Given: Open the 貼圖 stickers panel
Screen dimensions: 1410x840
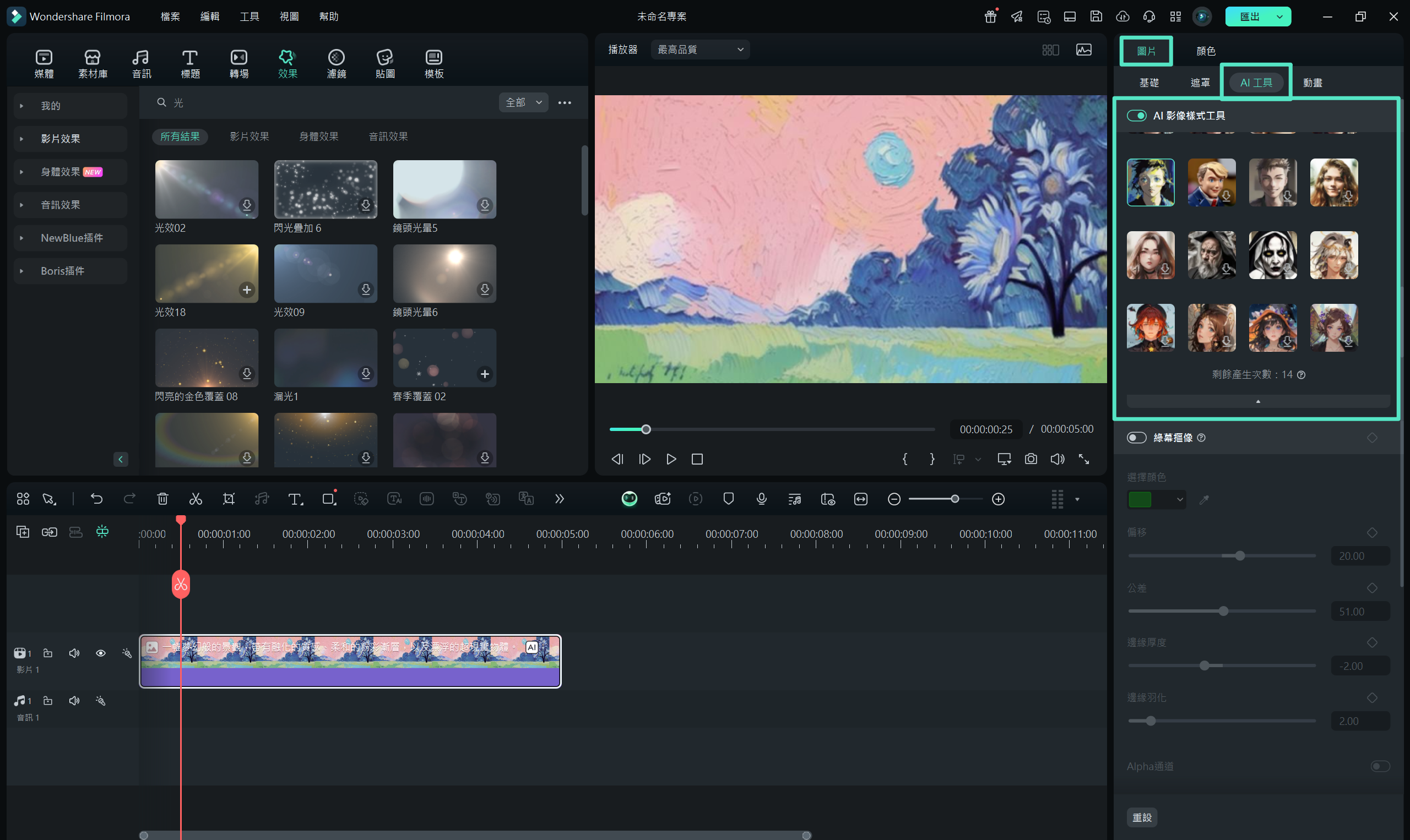Looking at the screenshot, I should coord(384,64).
